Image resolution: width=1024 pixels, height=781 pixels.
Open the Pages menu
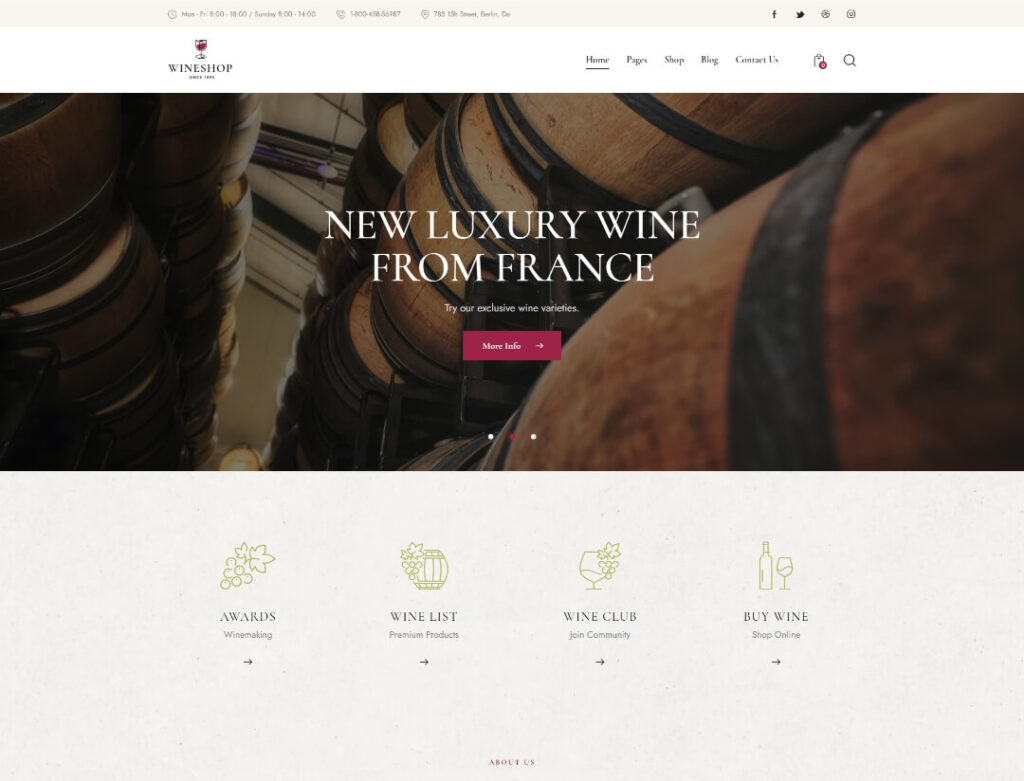pos(637,59)
